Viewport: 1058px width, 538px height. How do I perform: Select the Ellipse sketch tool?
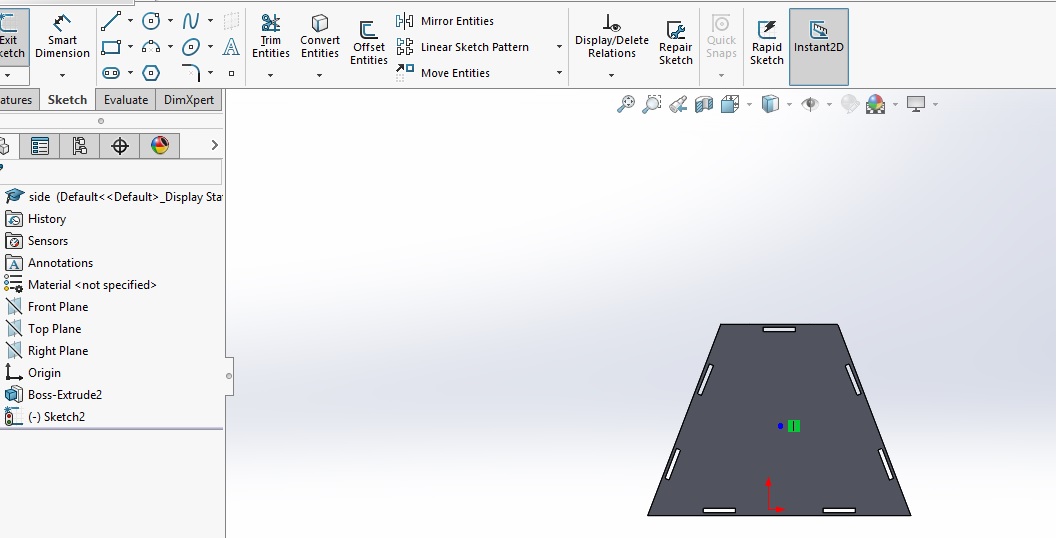(191, 47)
